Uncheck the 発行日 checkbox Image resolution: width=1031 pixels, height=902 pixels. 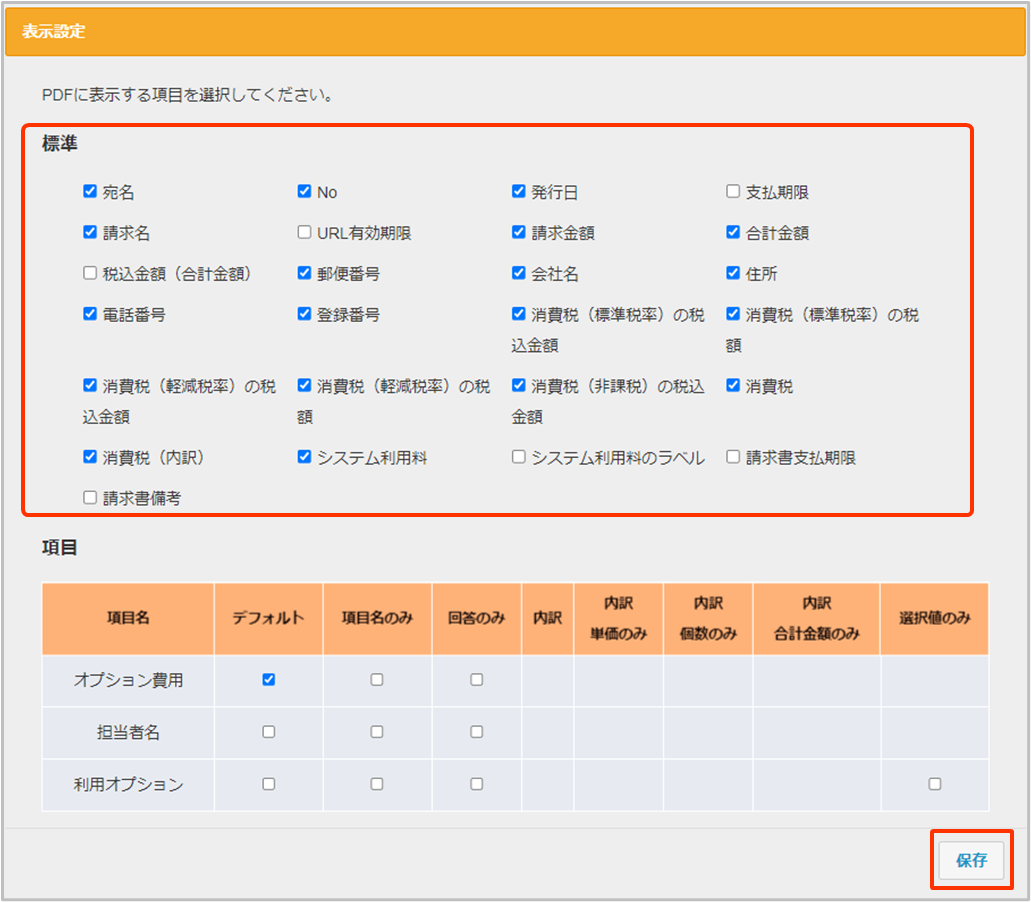518,192
